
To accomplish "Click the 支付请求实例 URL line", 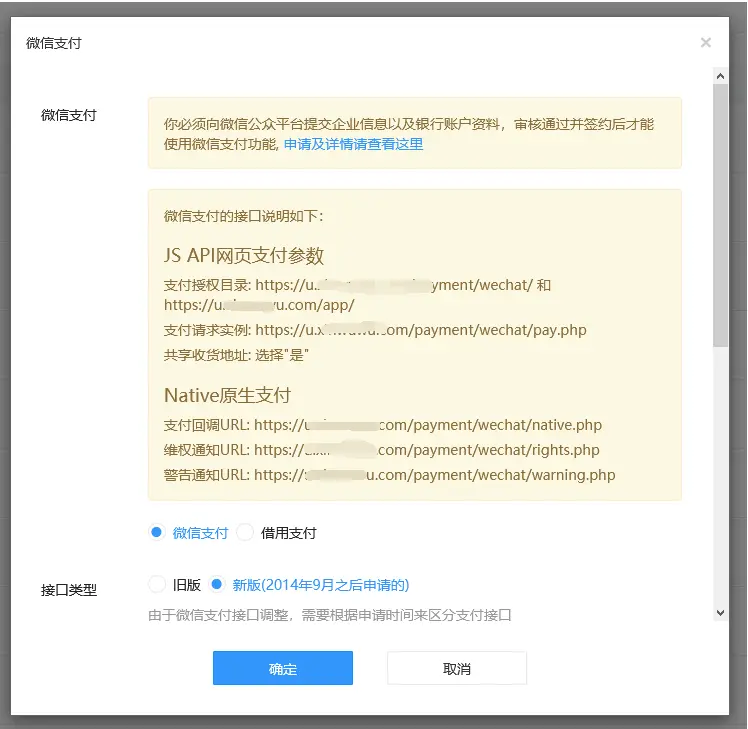I will [x=375, y=330].
